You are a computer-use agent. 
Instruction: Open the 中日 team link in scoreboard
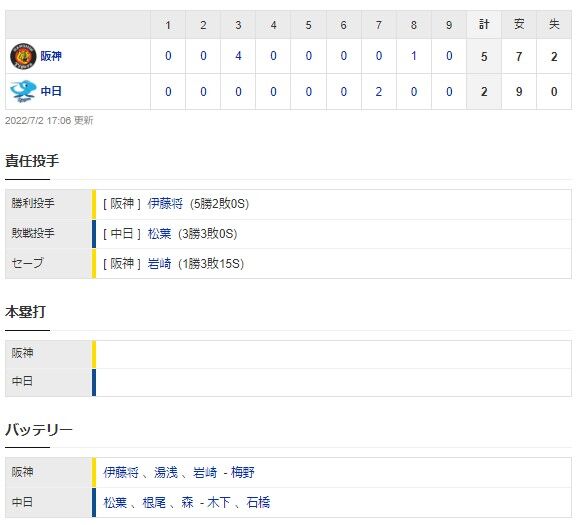tap(51, 91)
